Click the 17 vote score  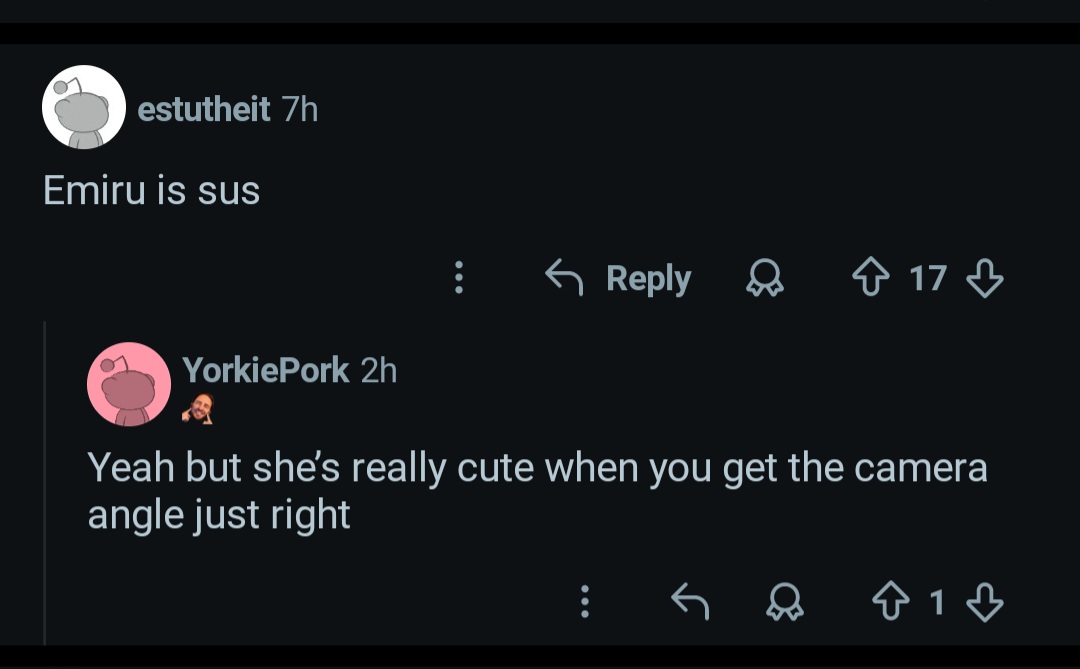tap(928, 278)
